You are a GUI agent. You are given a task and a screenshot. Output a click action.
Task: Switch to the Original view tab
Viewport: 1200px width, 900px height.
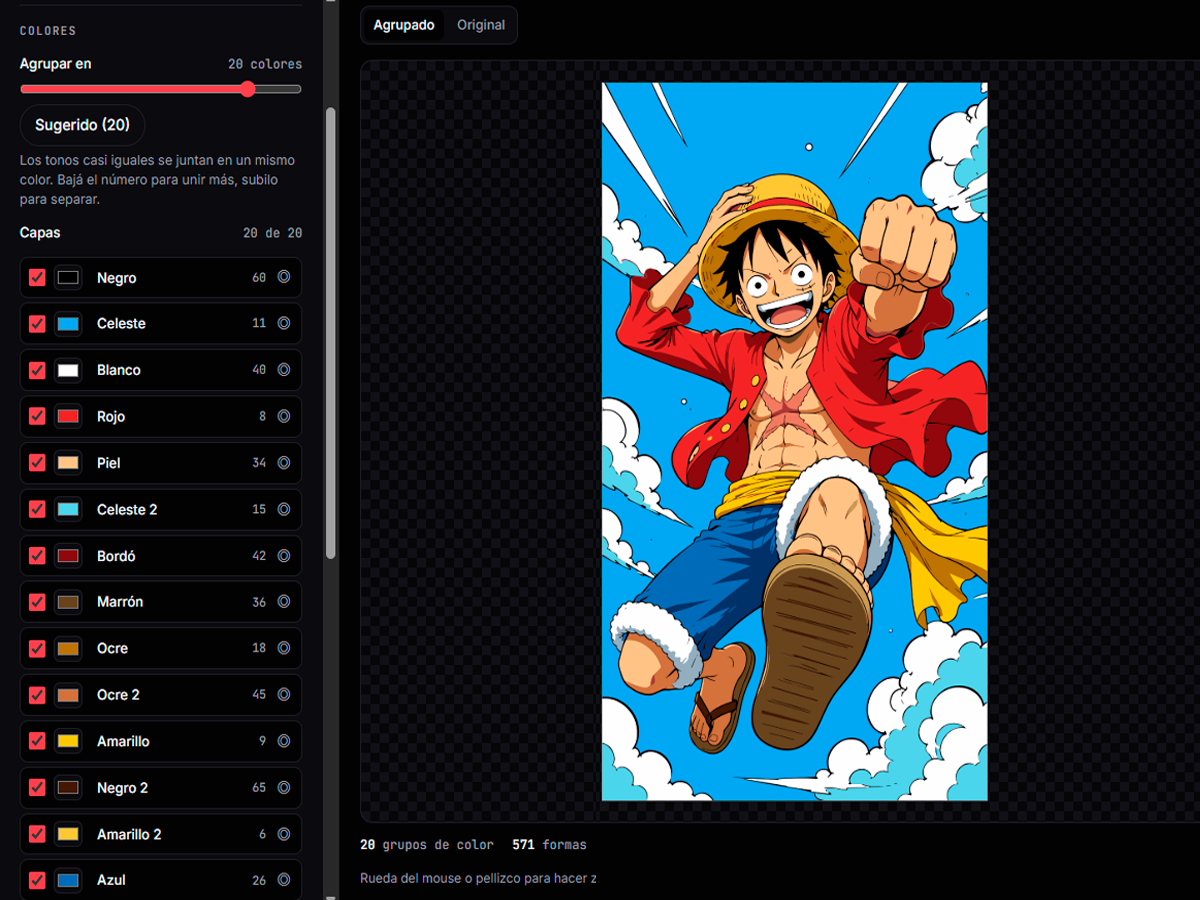pyautogui.click(x=481, y=25)
